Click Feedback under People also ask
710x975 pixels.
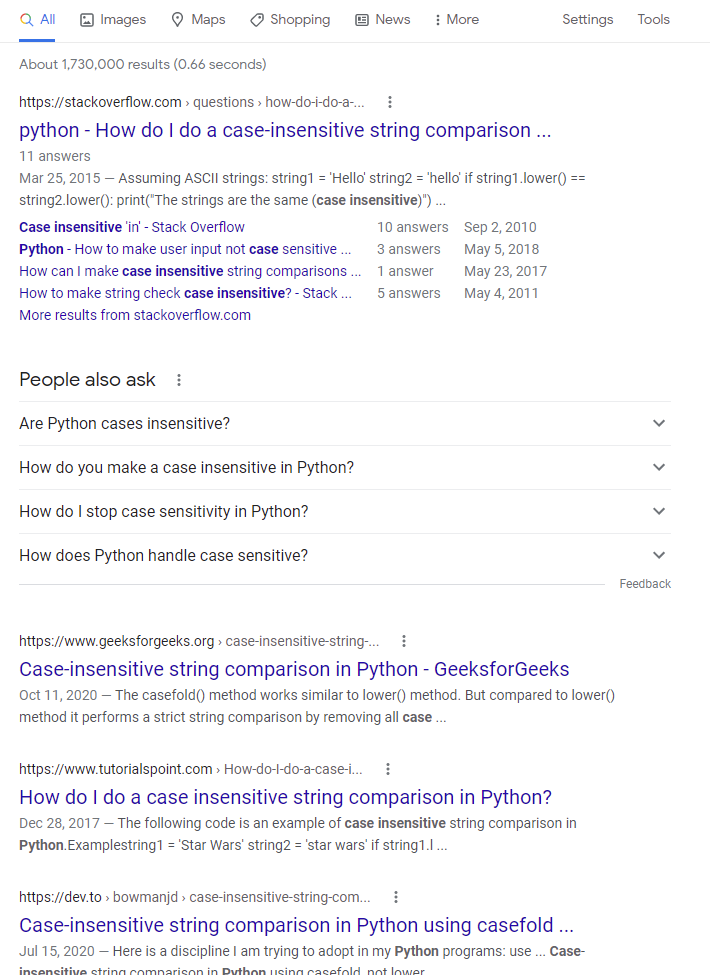[x=645, y=584]
